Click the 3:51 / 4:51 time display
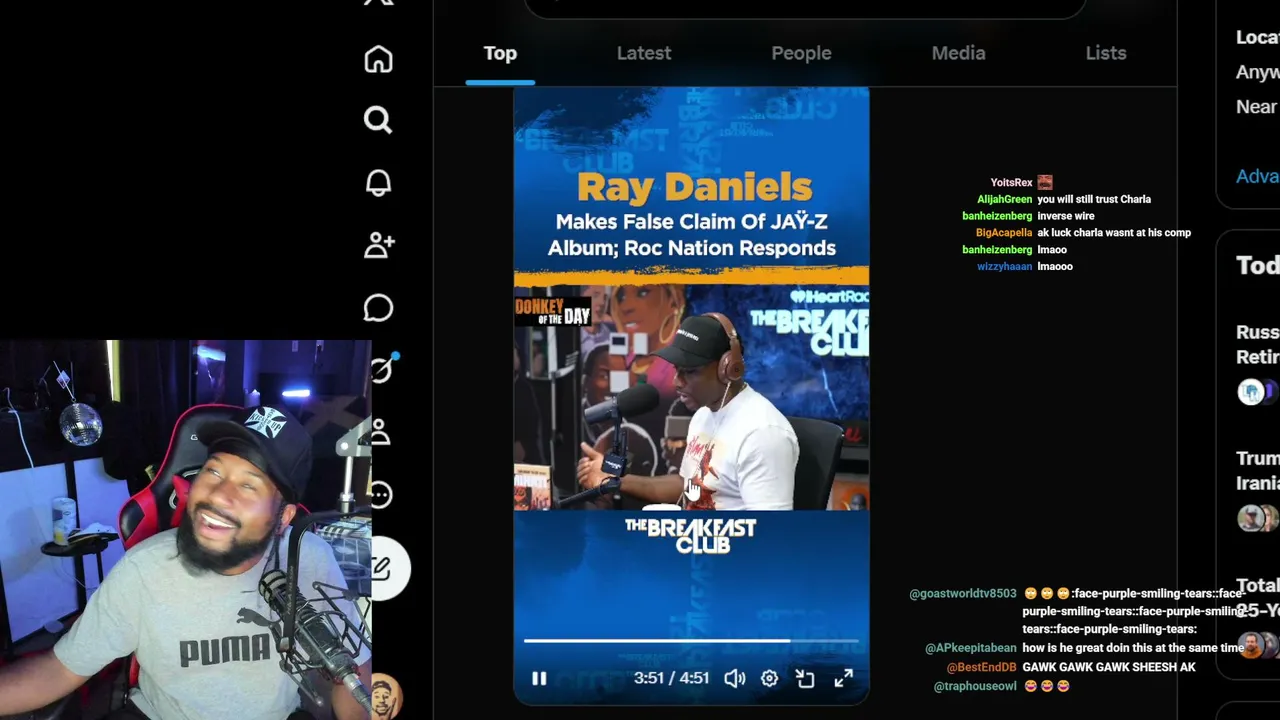This screenshot has height=720, width=1280. 671,678
